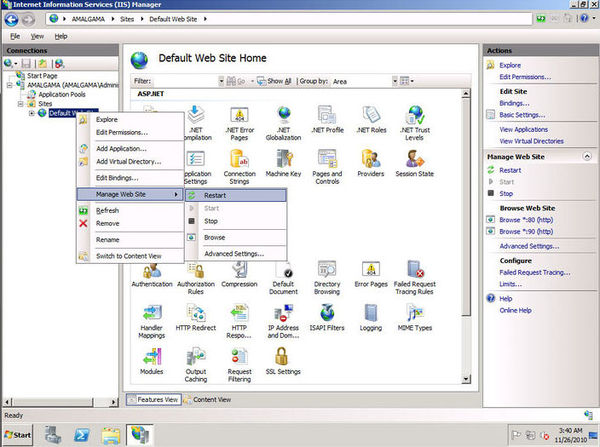This screenshot has width=600, height=447.
Task: Collapse the Sites tree node
Action: pos(21,104)
